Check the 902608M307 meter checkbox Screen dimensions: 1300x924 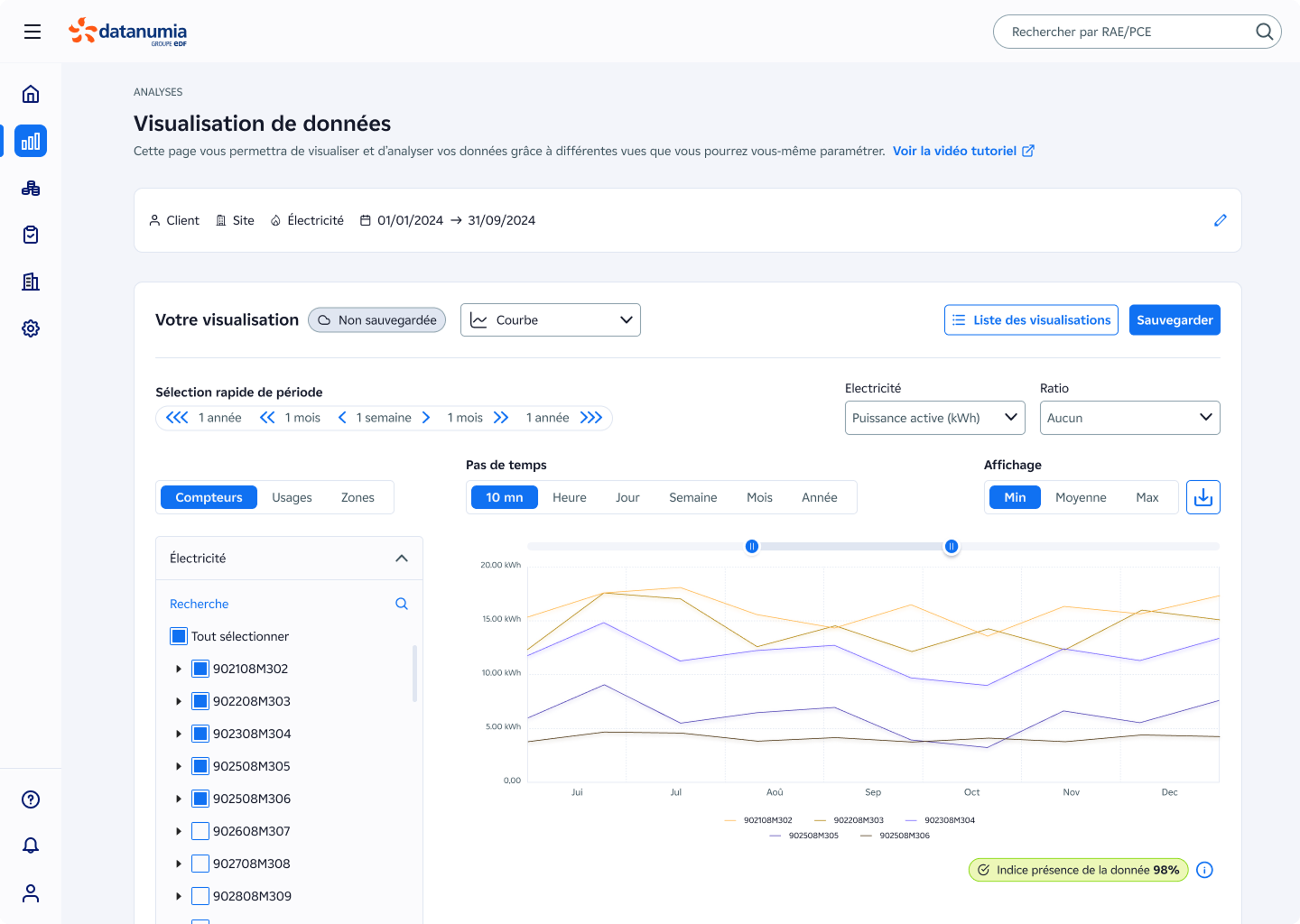[x=200, y=831]
